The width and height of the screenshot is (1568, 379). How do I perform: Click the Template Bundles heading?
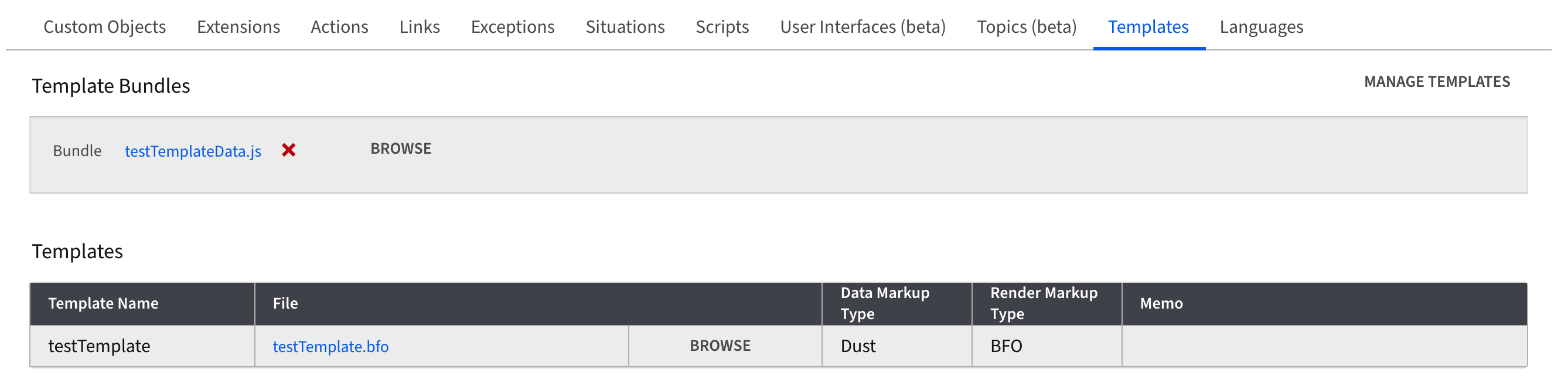pos(111,86)
